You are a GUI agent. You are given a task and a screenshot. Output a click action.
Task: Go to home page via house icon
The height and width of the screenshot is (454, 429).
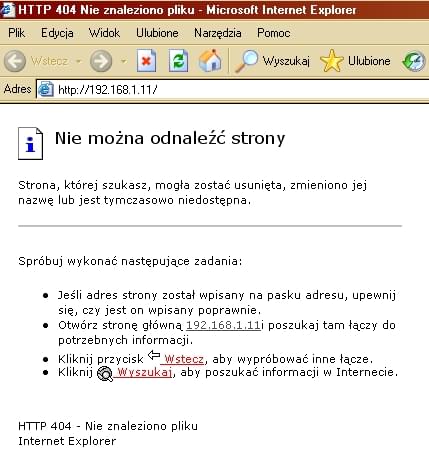tap(210, 61)
